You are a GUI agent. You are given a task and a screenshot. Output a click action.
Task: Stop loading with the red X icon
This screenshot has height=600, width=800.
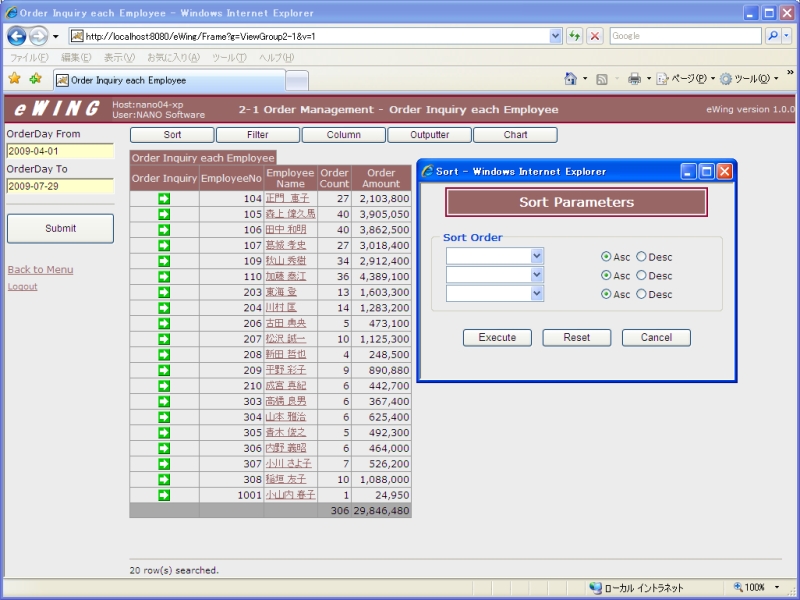point(594,36)
